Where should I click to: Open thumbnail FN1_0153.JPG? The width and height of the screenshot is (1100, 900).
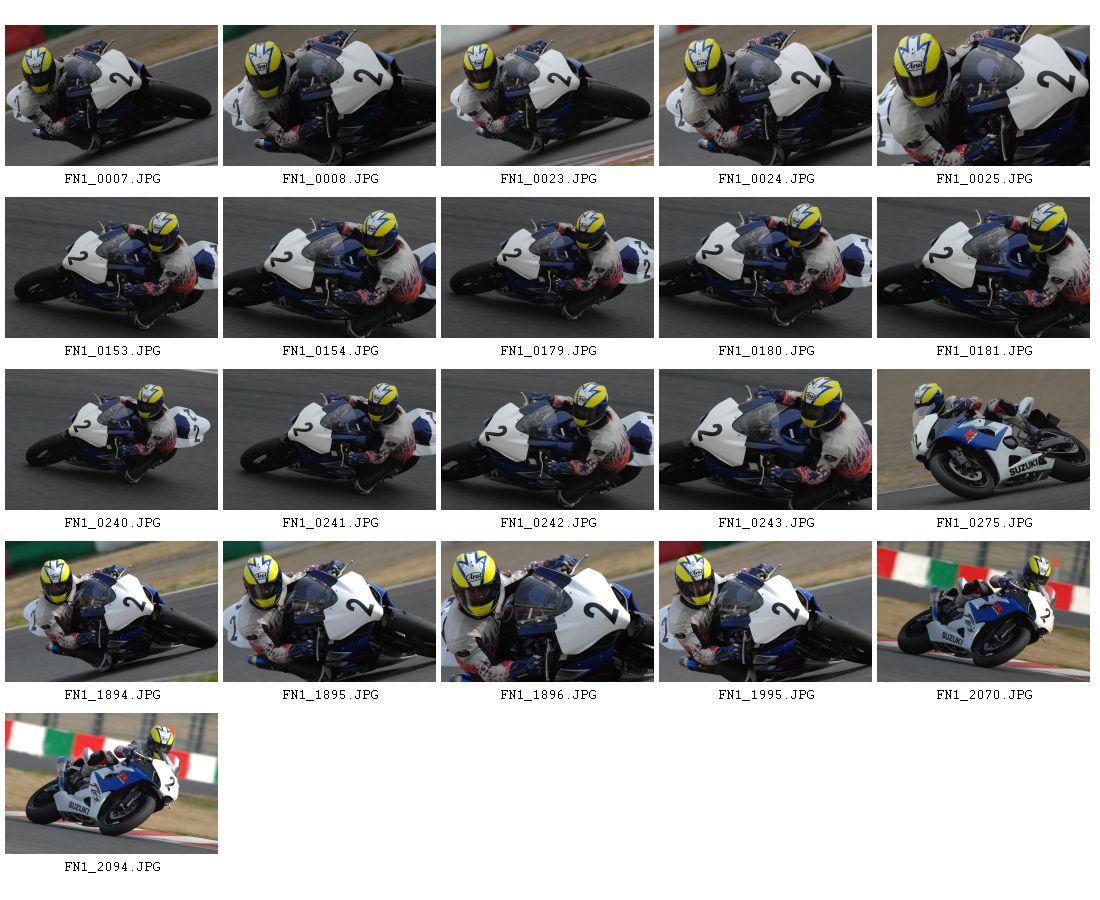112,267
